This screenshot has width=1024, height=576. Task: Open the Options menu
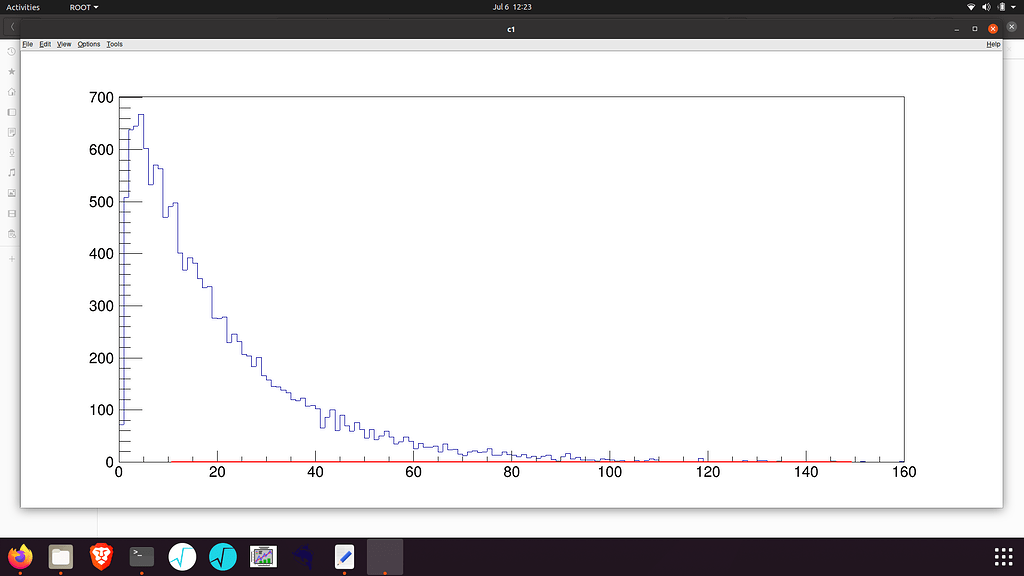tap(88, 44)
